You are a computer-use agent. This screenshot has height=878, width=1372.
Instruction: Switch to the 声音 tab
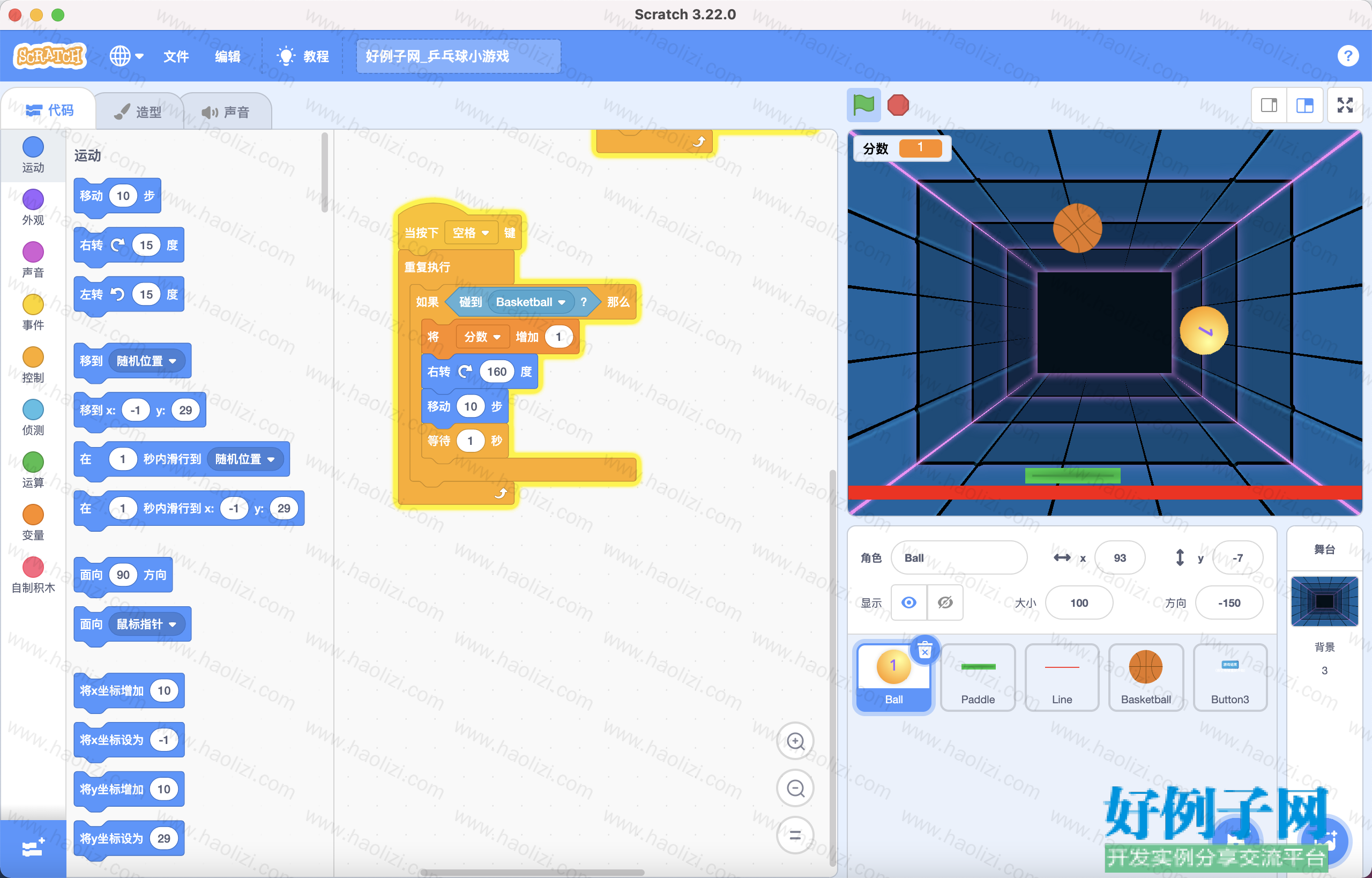pos(226,111)
